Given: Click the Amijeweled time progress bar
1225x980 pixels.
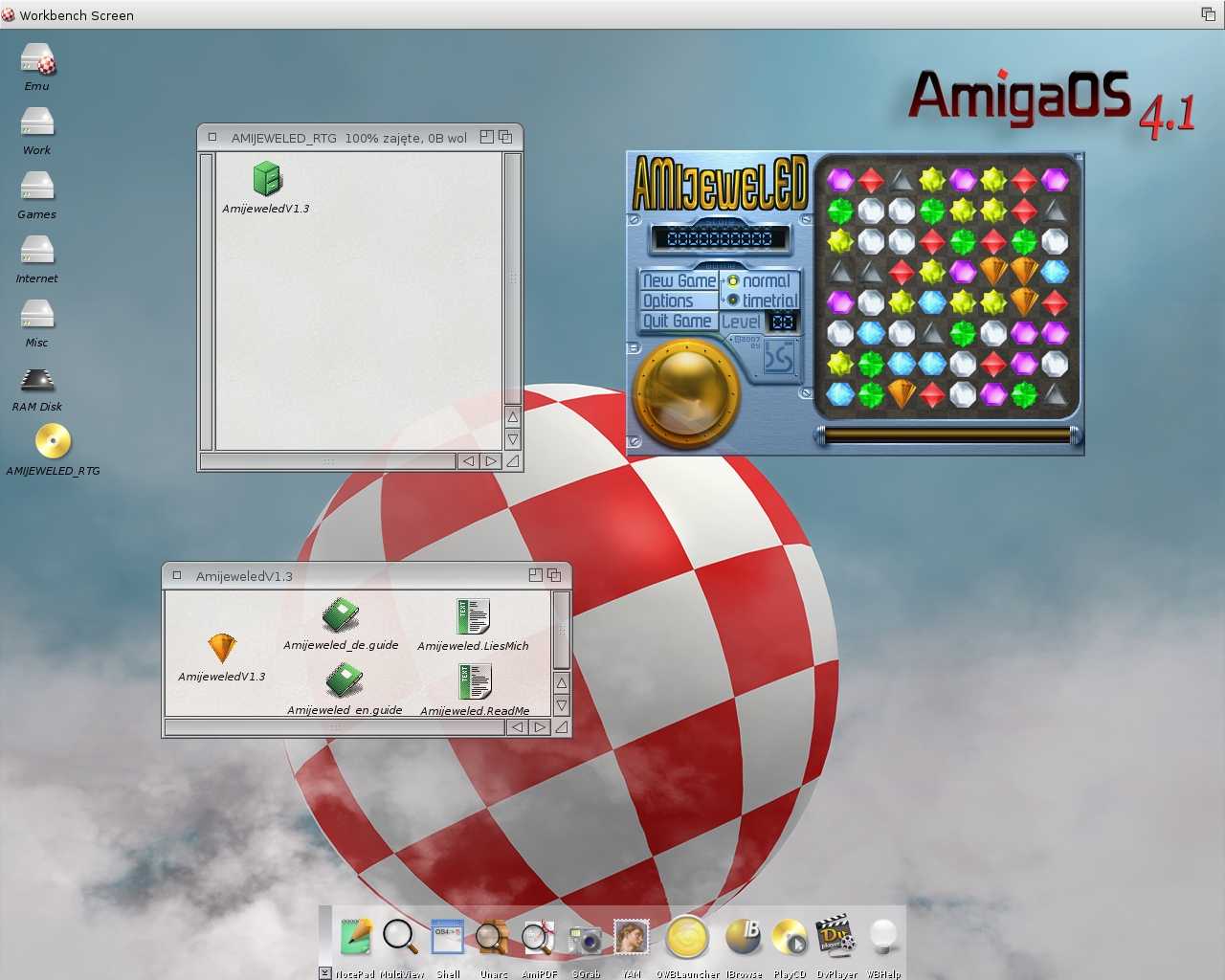Looking at the screenshot, I should coord(947,436).
